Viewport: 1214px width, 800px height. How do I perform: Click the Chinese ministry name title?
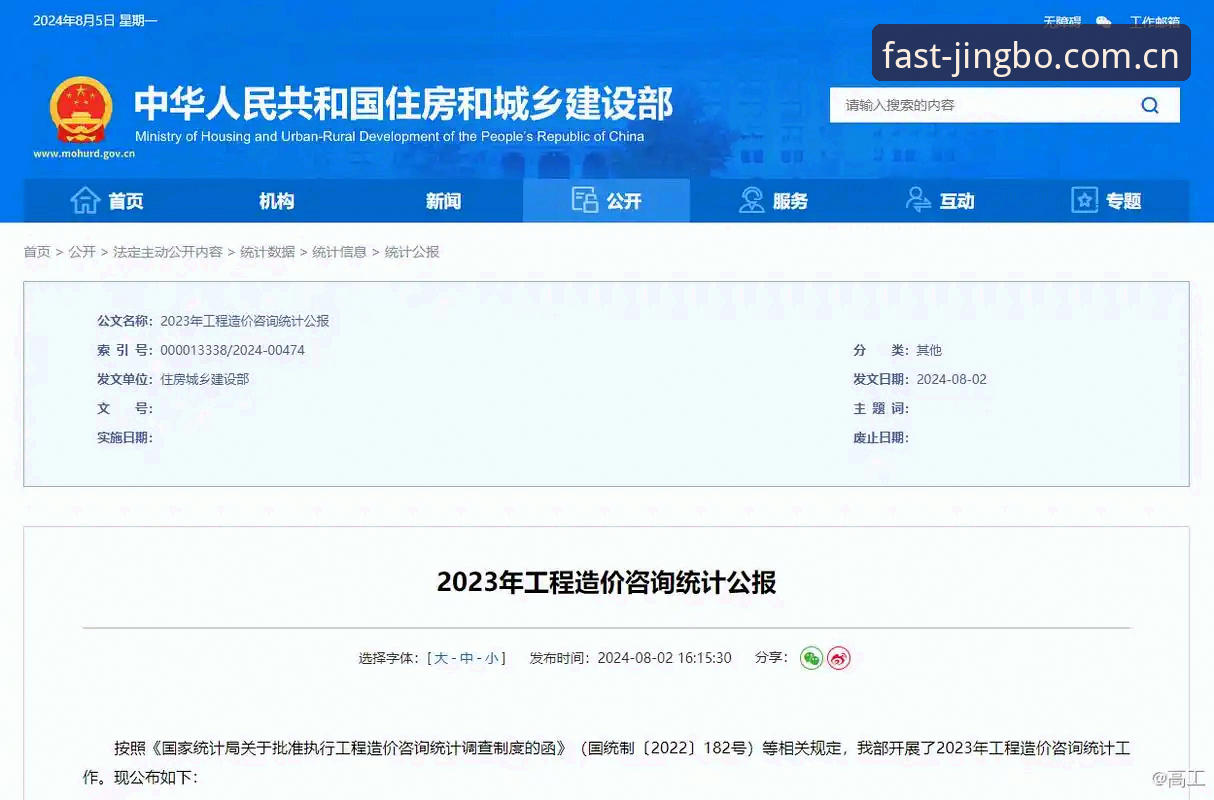click(x=404, y=104)
